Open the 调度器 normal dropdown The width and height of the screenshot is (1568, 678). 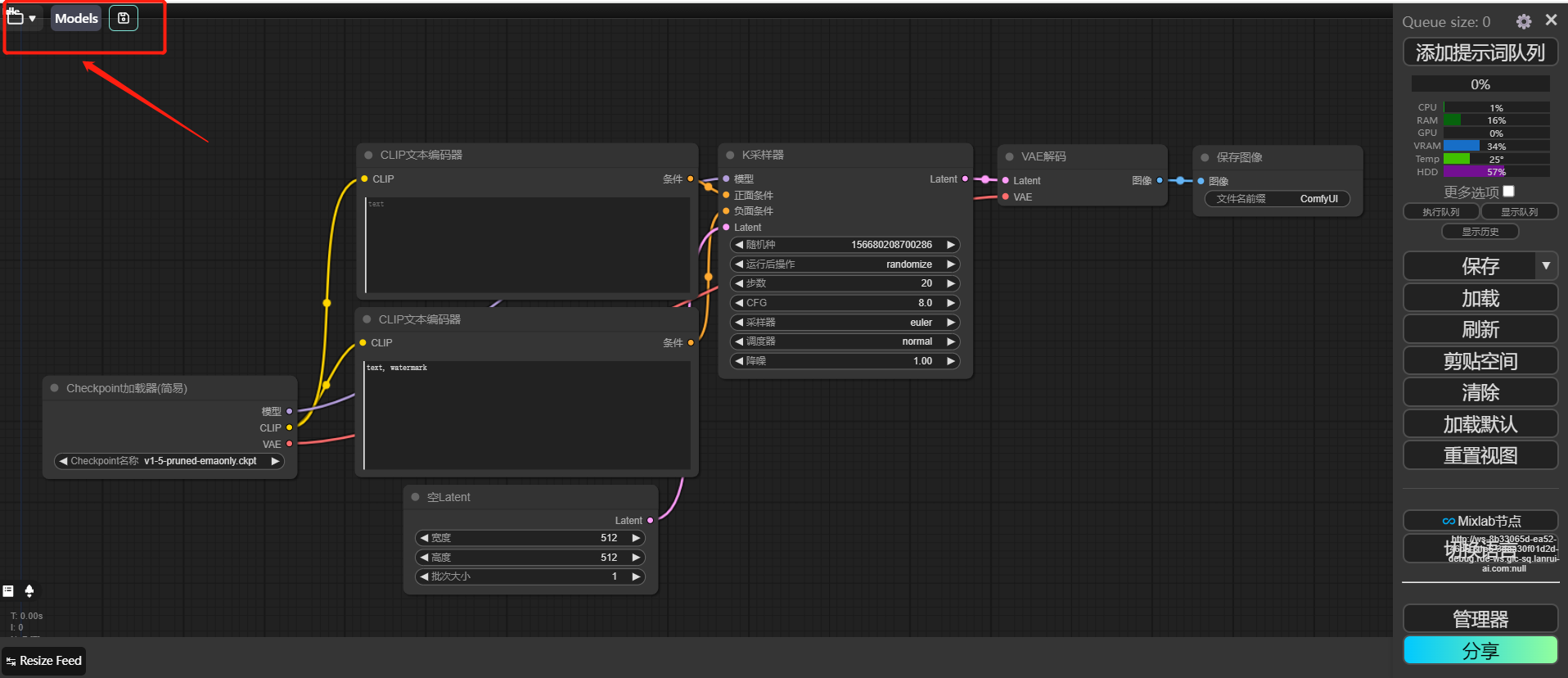pos(845,341)
